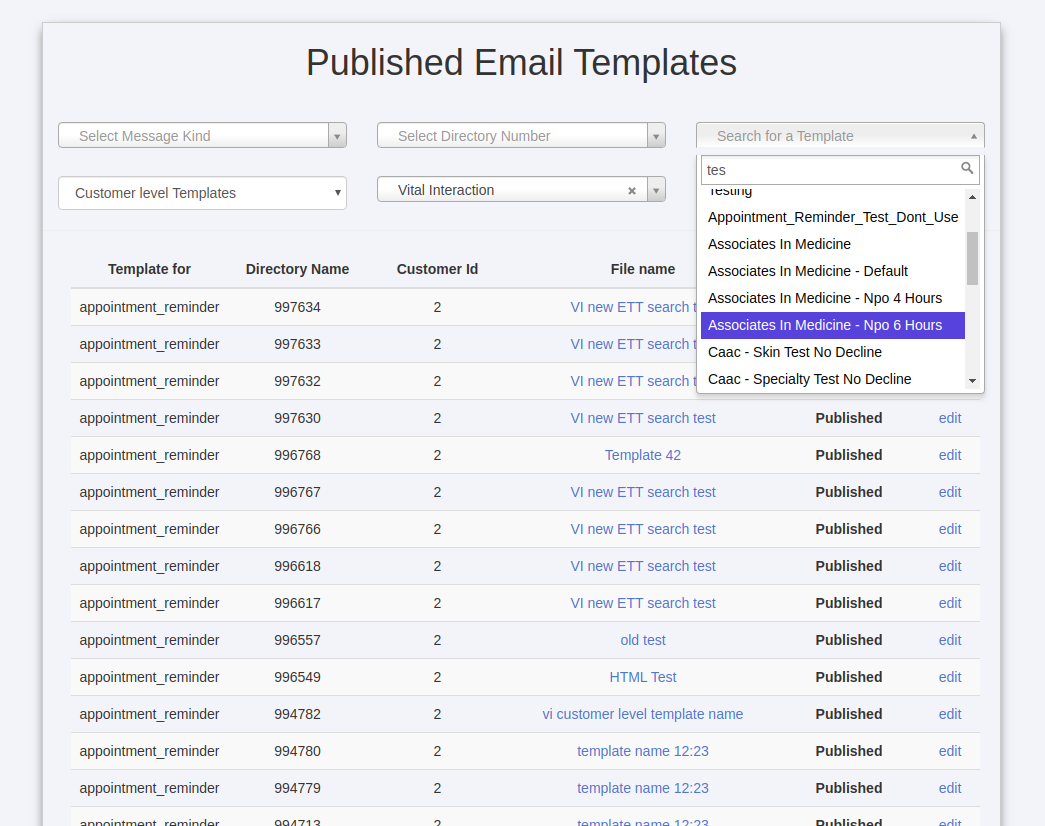Open VI new ETT search test for 996766

point(642,529)
